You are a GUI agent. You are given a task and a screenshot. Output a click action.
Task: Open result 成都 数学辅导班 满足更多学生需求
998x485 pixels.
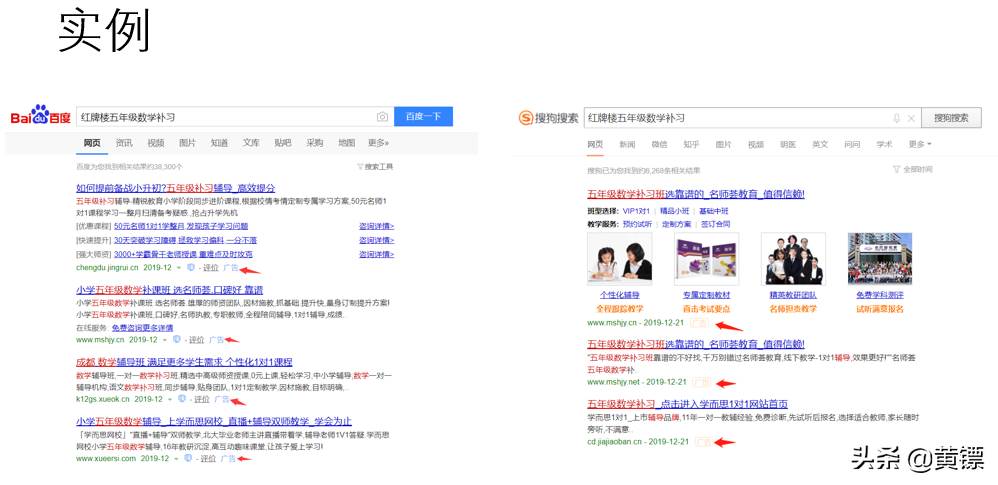184,362
